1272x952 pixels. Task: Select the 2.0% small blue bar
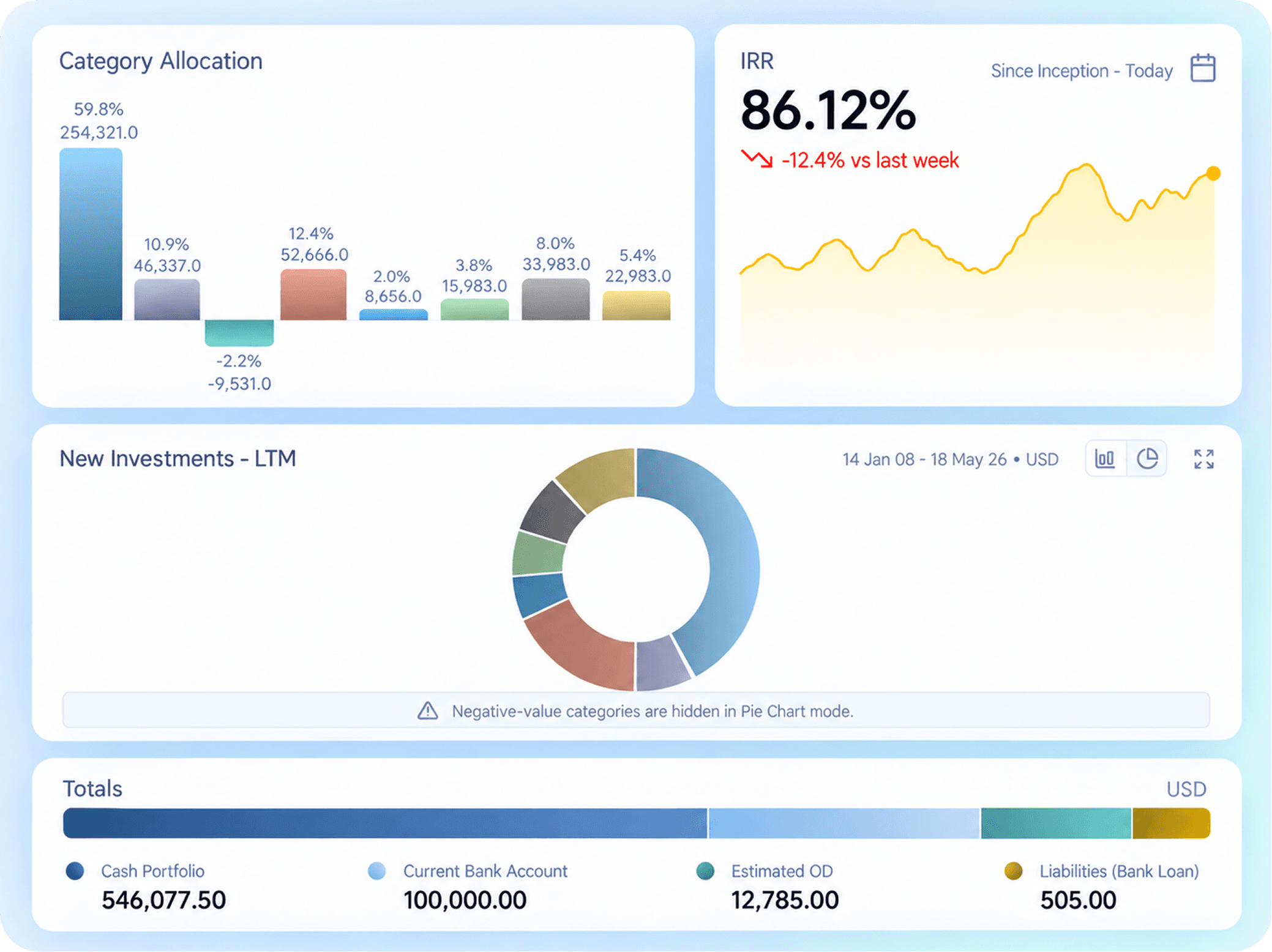coord(393,314)
